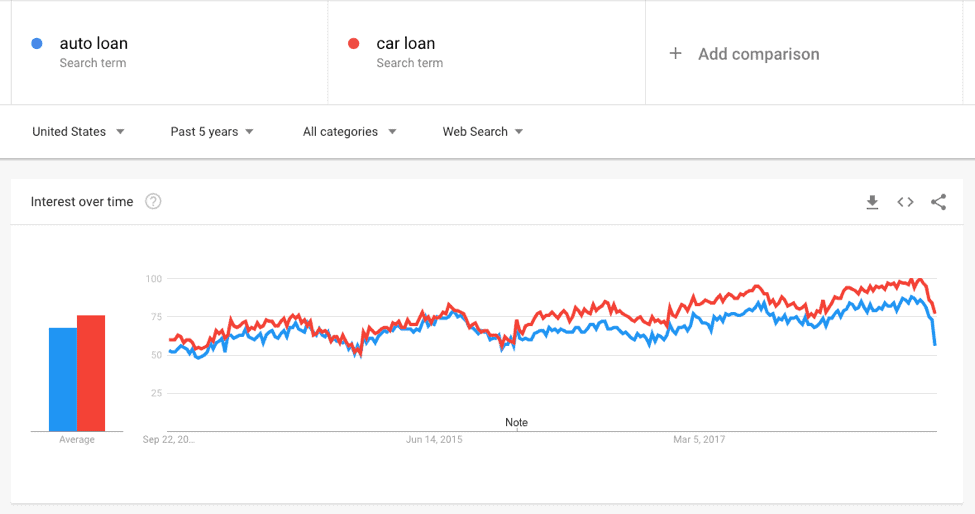The width and height of the screenshot is (975, 514).
Task: Click the red dot next to car loan
Action: coord(354,44)
